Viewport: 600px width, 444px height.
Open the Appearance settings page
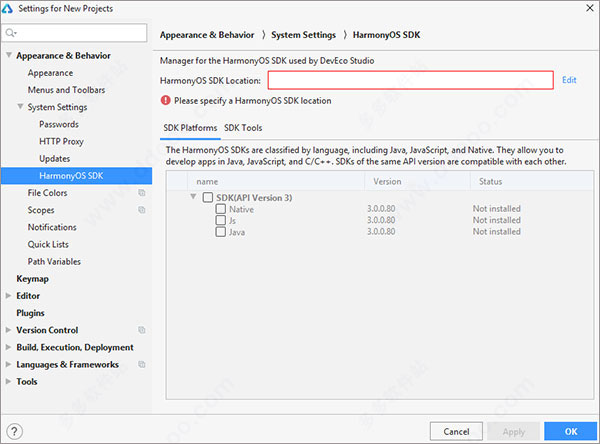pos(50,73)
